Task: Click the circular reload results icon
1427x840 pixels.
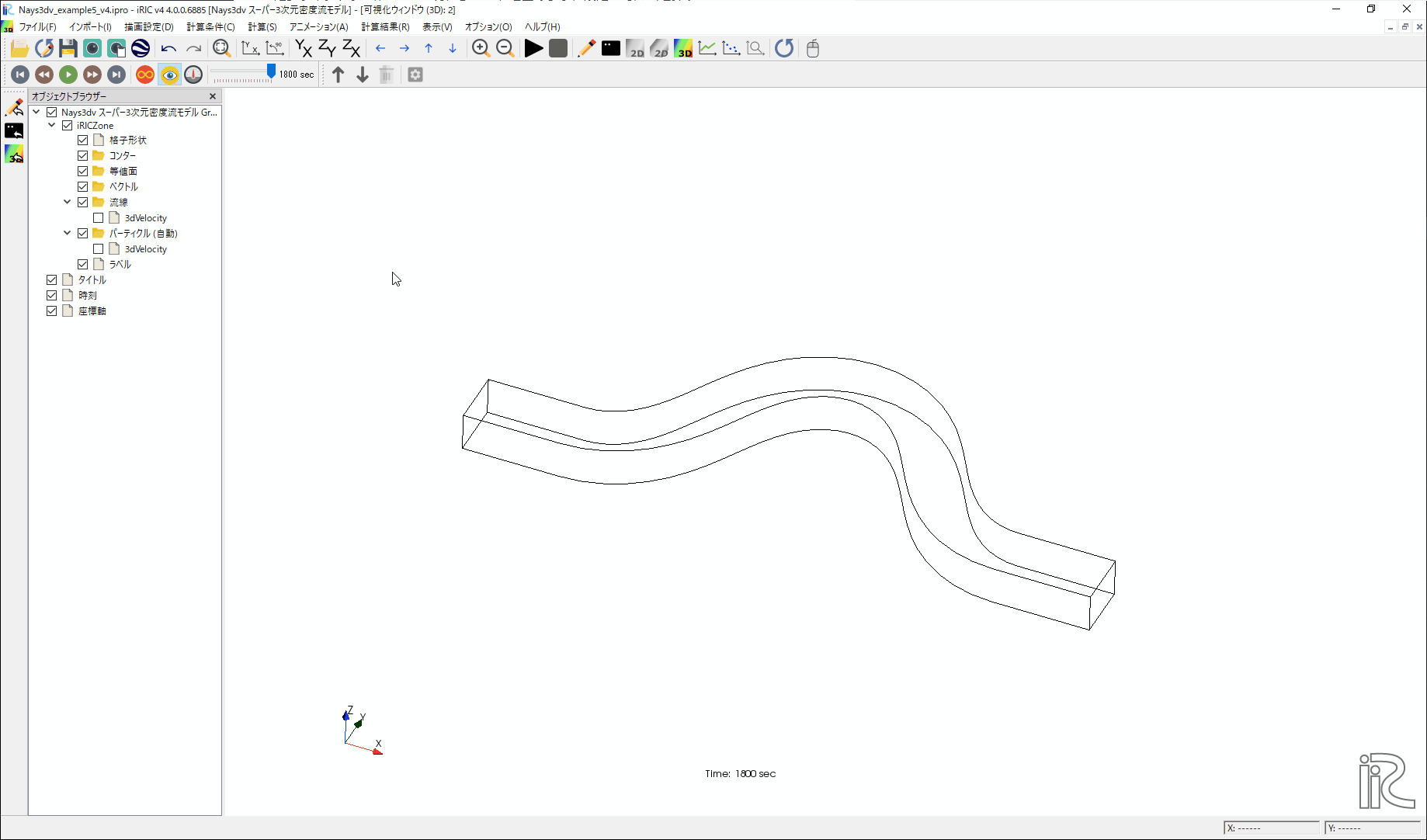Action: point(784,48)
